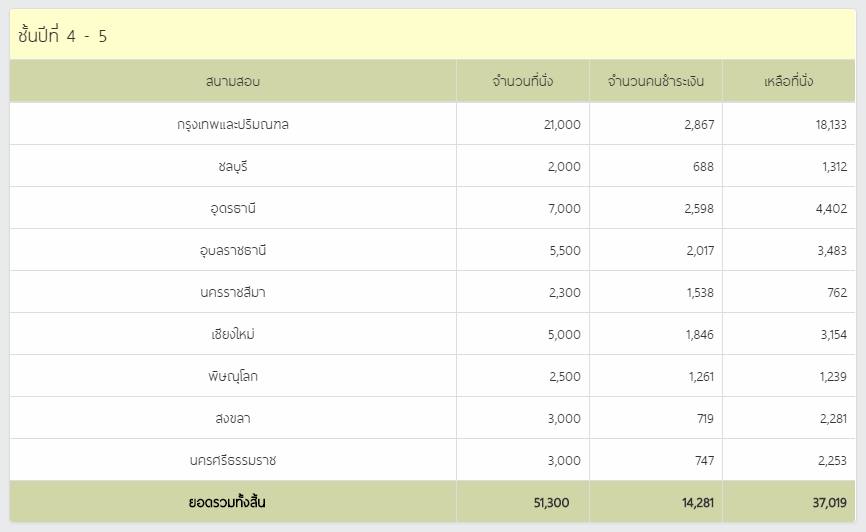
Task: Select the เชียงใหม่ exam venue cell
Action: (x=233, y=334)
